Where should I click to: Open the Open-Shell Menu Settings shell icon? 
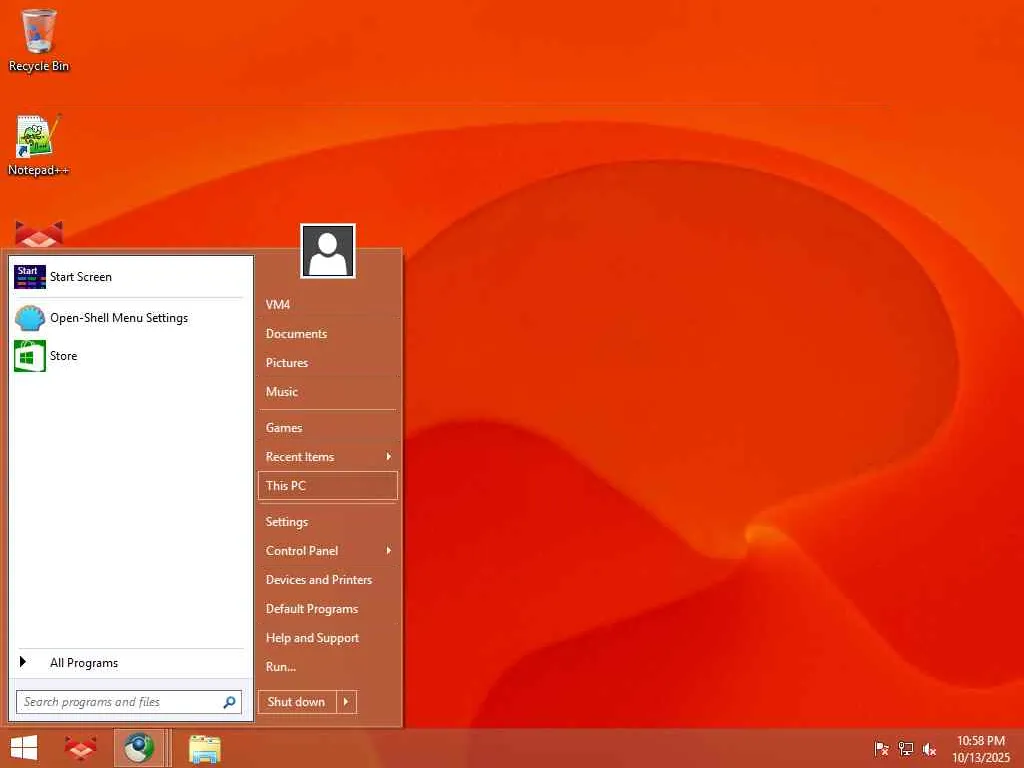30,318
